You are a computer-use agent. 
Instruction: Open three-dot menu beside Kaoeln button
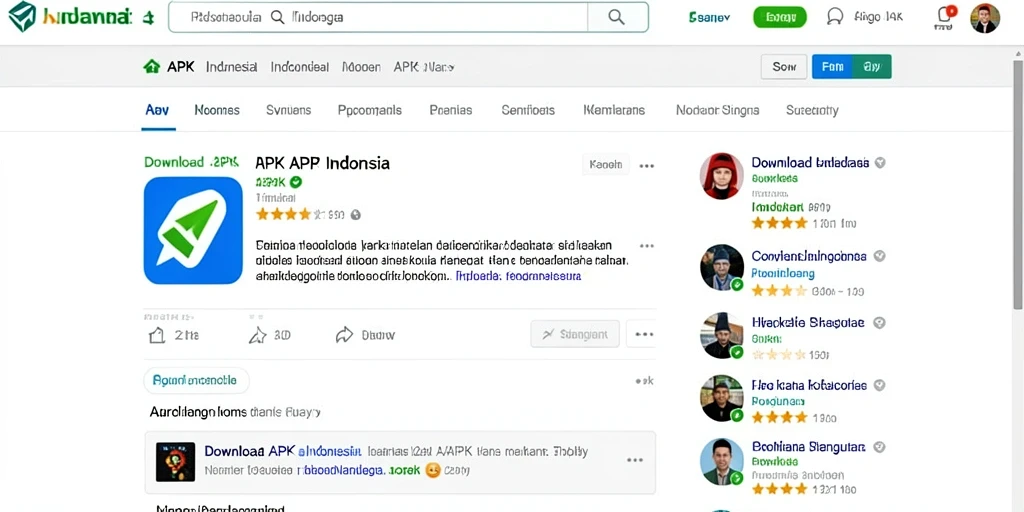[x=647, y=166]
